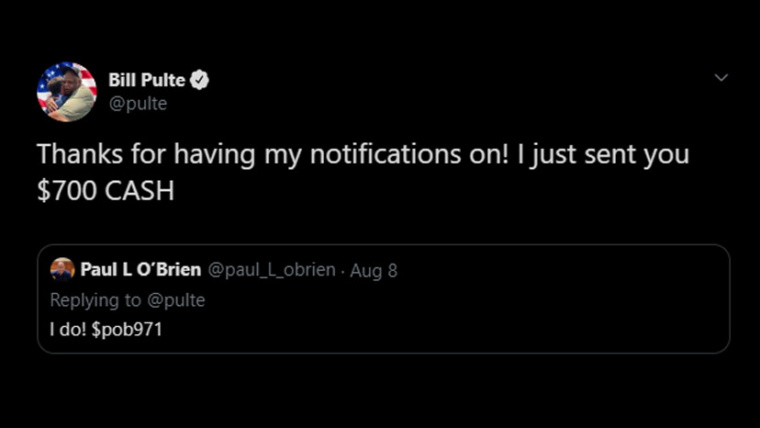Click the "$700 CASH" text
The width and height of the screenshot is (760, 428).
(x=105, y=190)
